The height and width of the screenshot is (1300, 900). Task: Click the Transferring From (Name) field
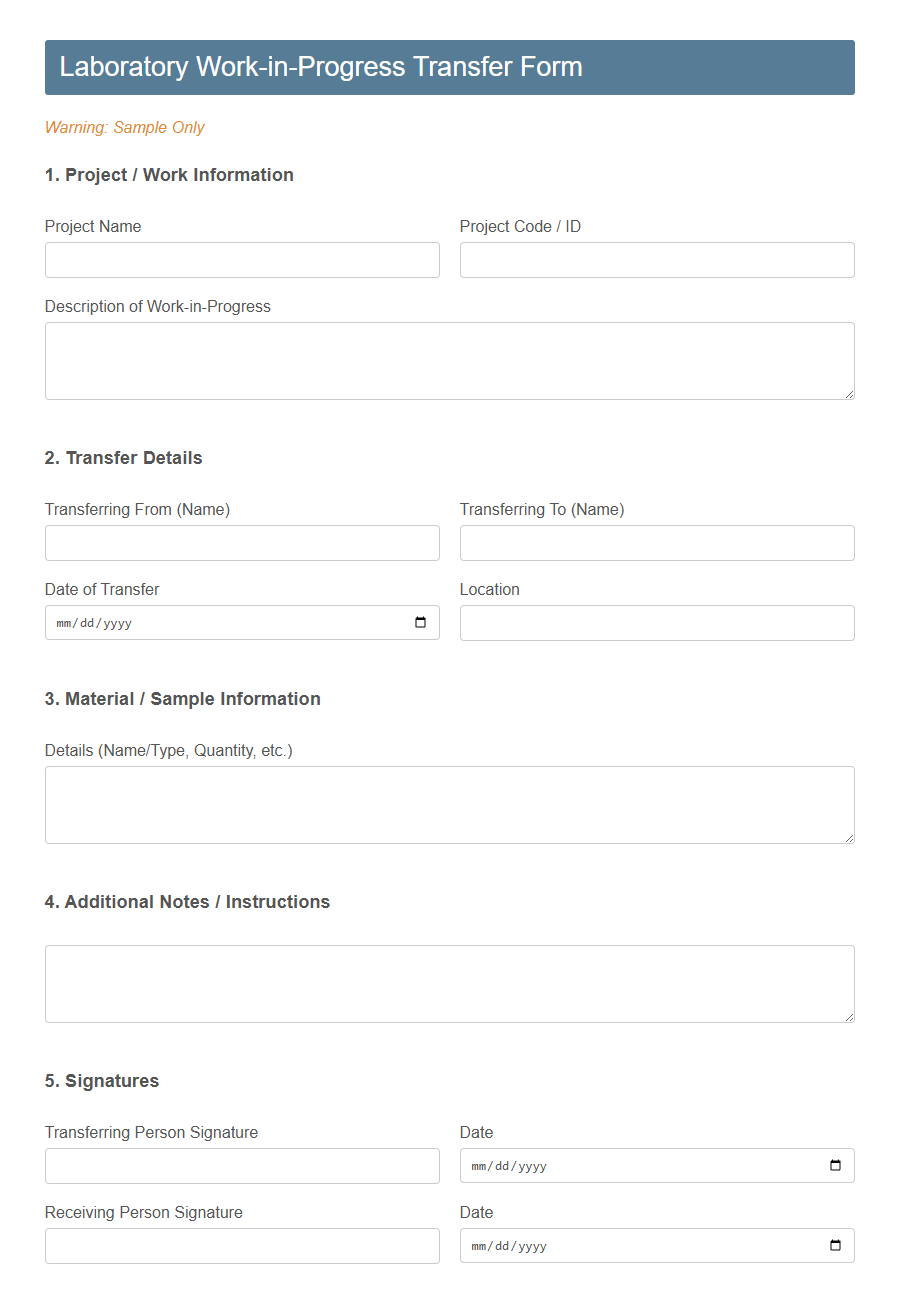(242, 543)
